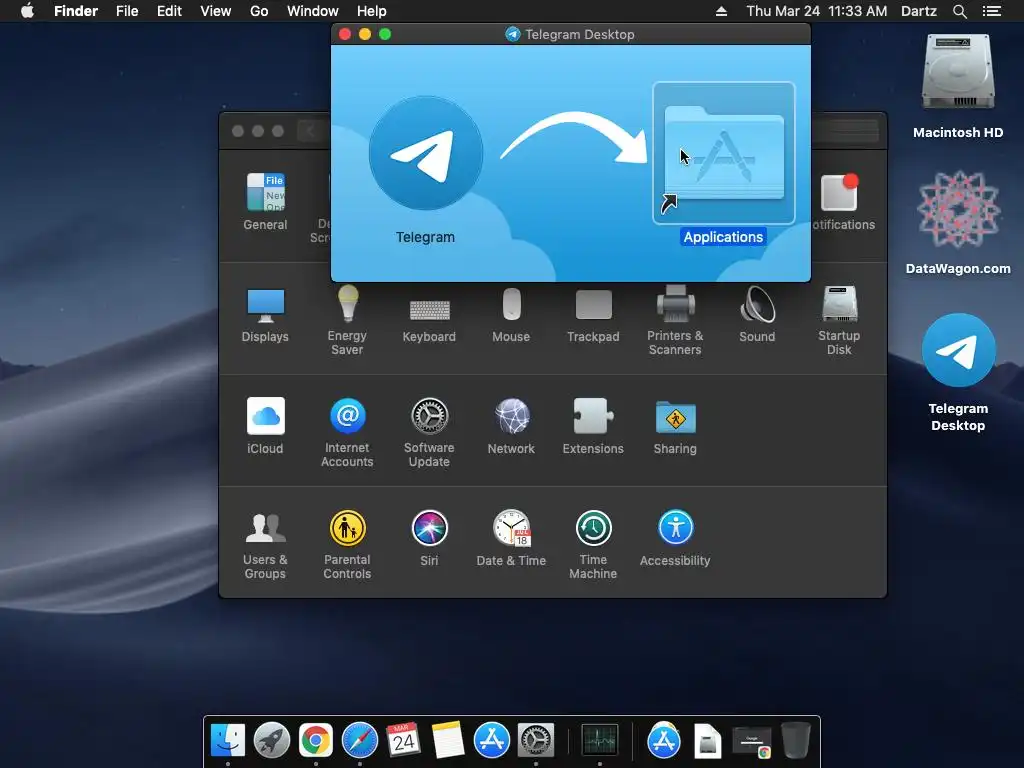Zoom the Telegram Desktop window with green button
Image resolution: width=1024 pixels, height=768 pixels.
click(385, 34)
